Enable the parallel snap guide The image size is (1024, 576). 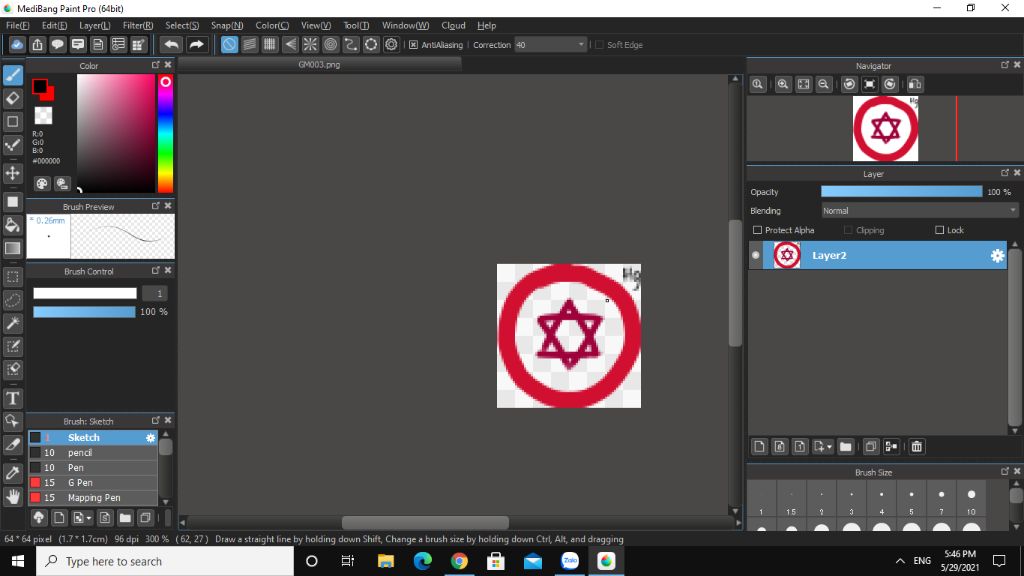(249, 44)
